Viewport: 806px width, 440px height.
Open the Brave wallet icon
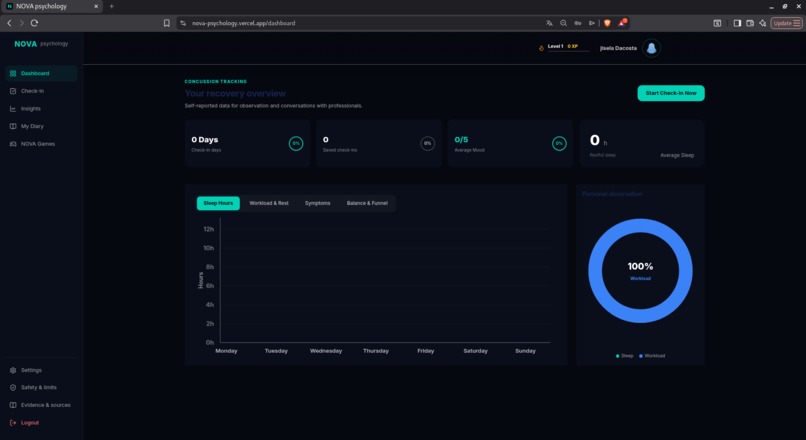pos(750,23)
